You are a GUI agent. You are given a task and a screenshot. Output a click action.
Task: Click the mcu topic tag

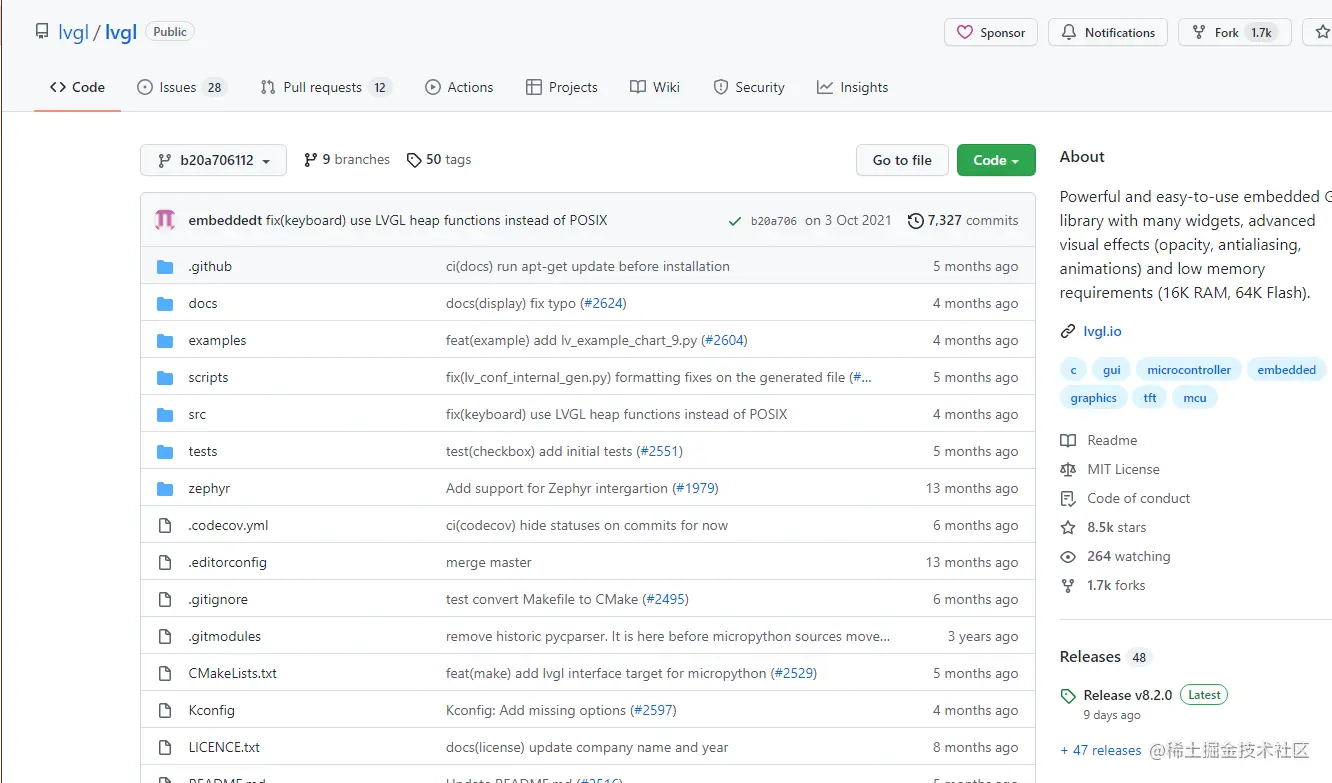[x=1195, y=398]
